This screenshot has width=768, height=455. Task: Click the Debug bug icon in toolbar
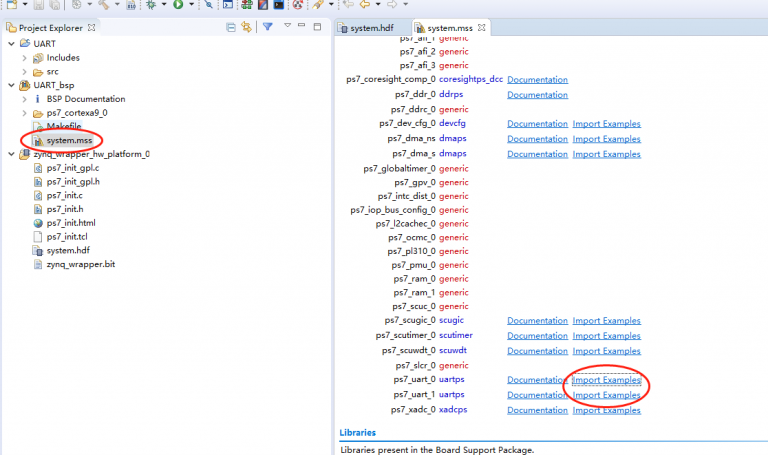[x=151, y=5]
